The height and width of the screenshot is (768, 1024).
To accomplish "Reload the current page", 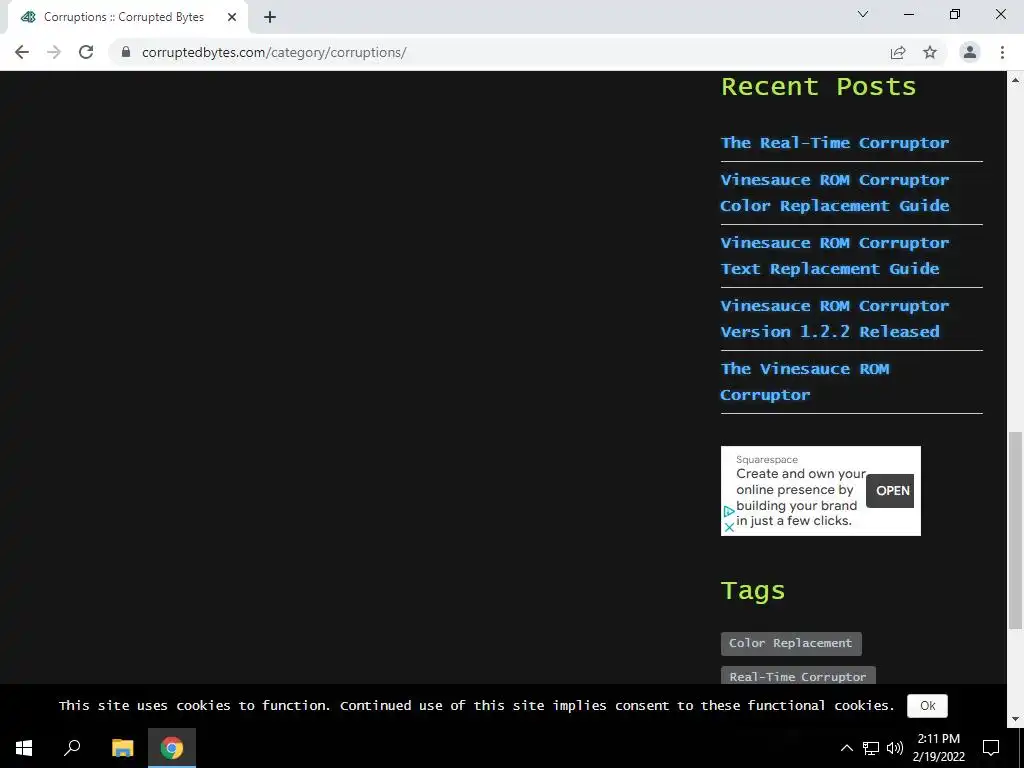I will pyautogui.click(x=86, y=52).
